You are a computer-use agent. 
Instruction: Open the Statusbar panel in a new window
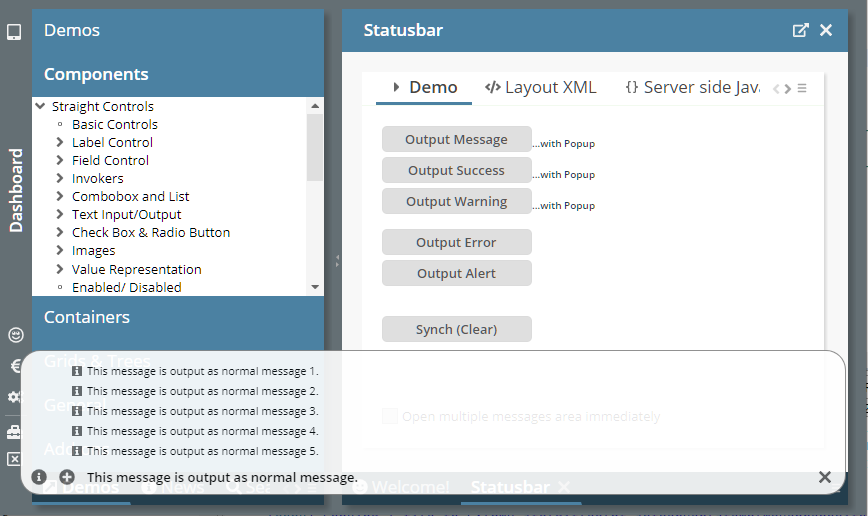[x=800, y=30]
